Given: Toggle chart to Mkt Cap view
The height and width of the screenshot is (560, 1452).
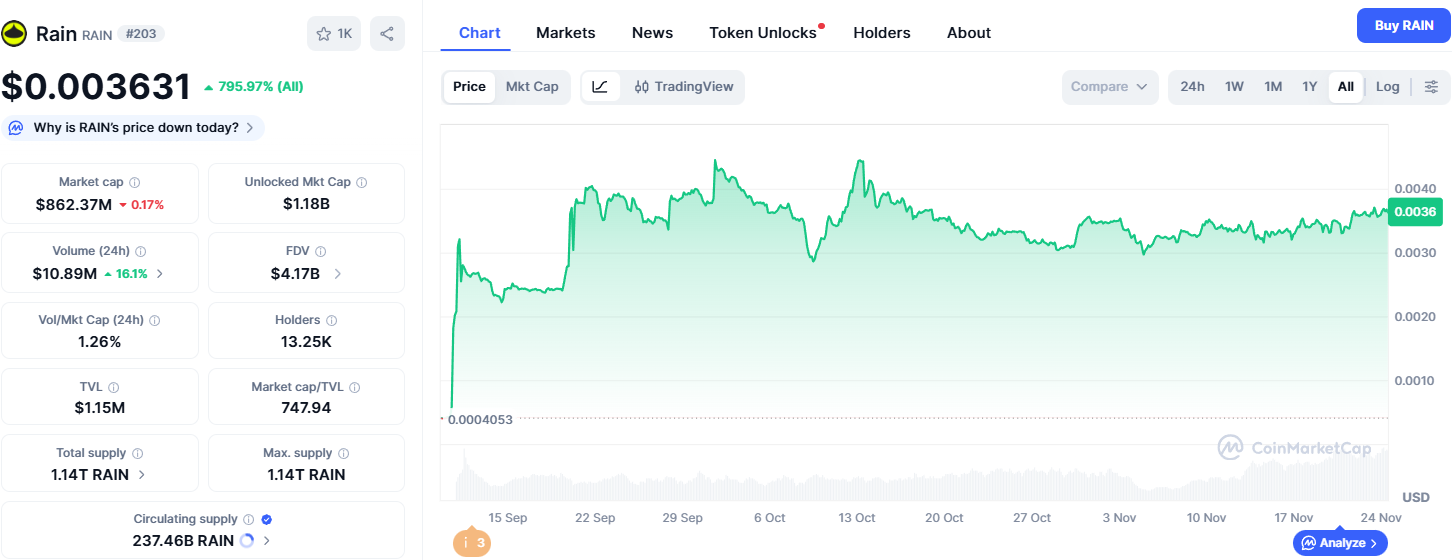Looking at the screenshot, I should (x=532, y=87).
